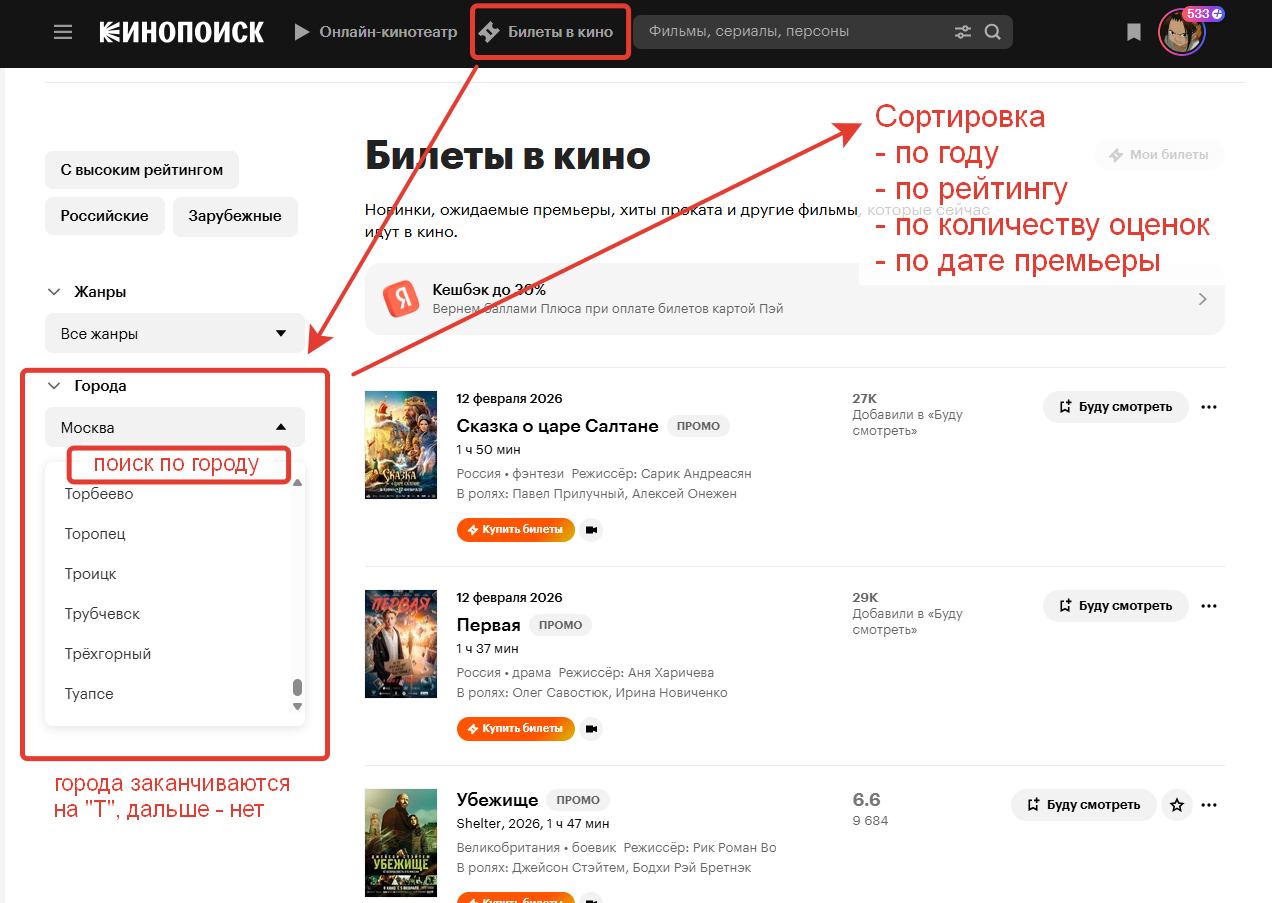
Task: Go to 'Онлайн-кинотеатр' in header
Action: [375, 32]
